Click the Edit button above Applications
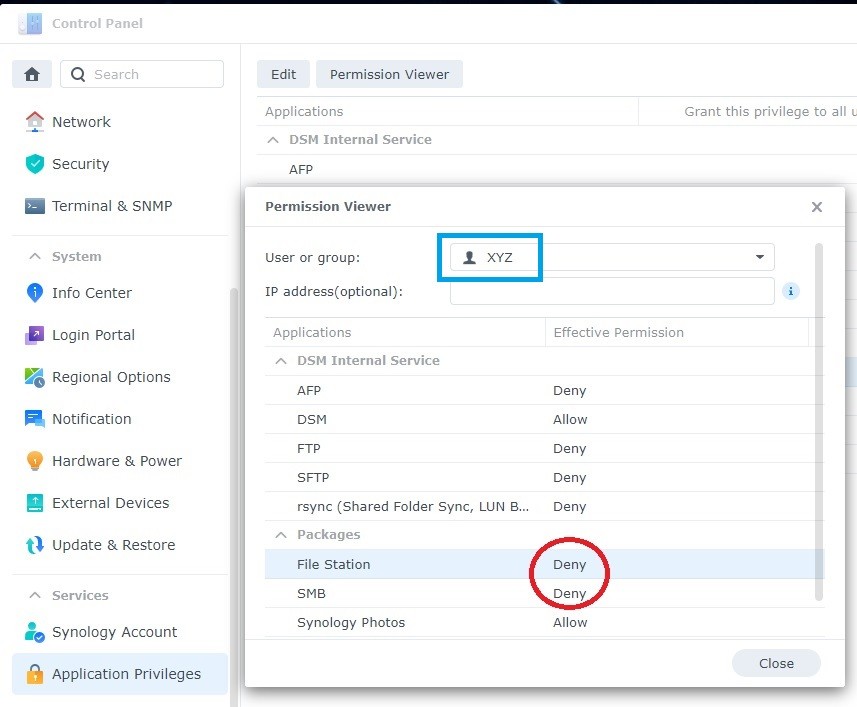 point(283,73)
